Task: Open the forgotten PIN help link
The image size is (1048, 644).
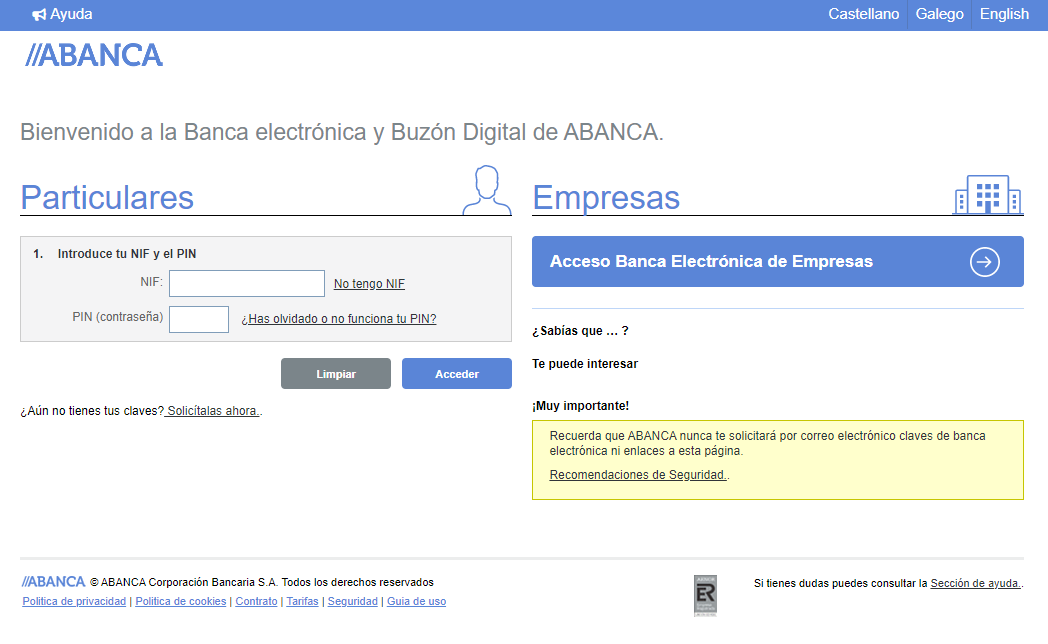Action: click(339, 319)
